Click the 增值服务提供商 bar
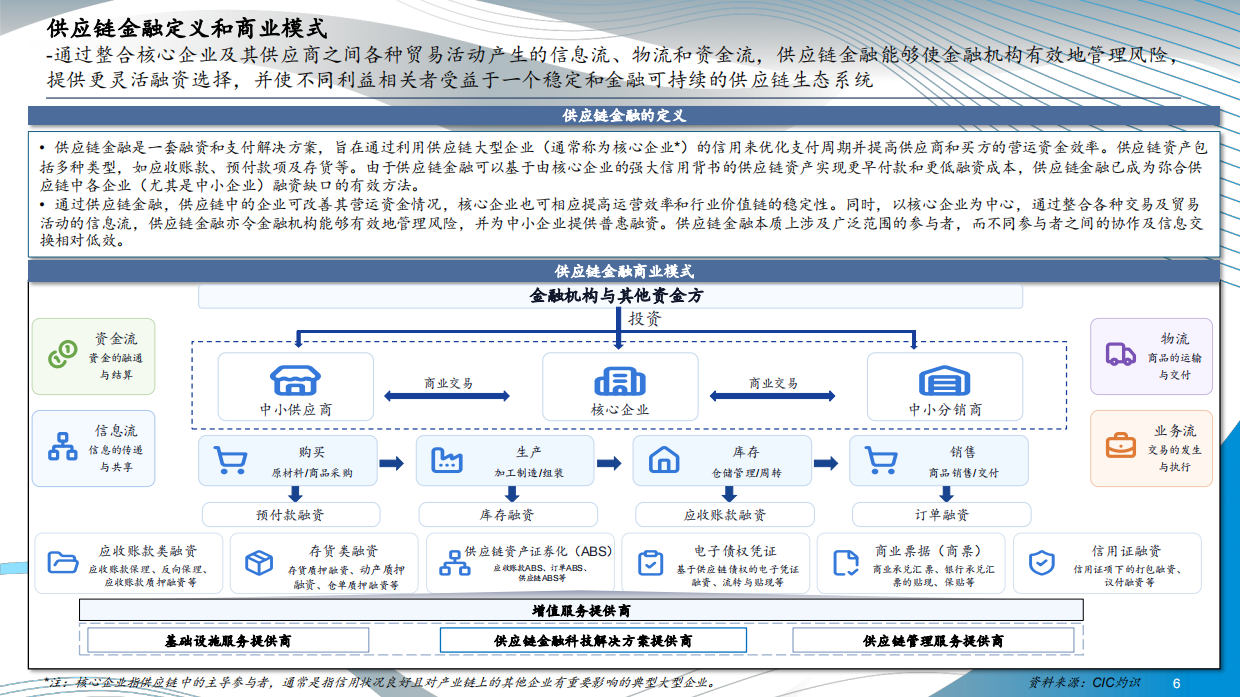 (581, 611)
